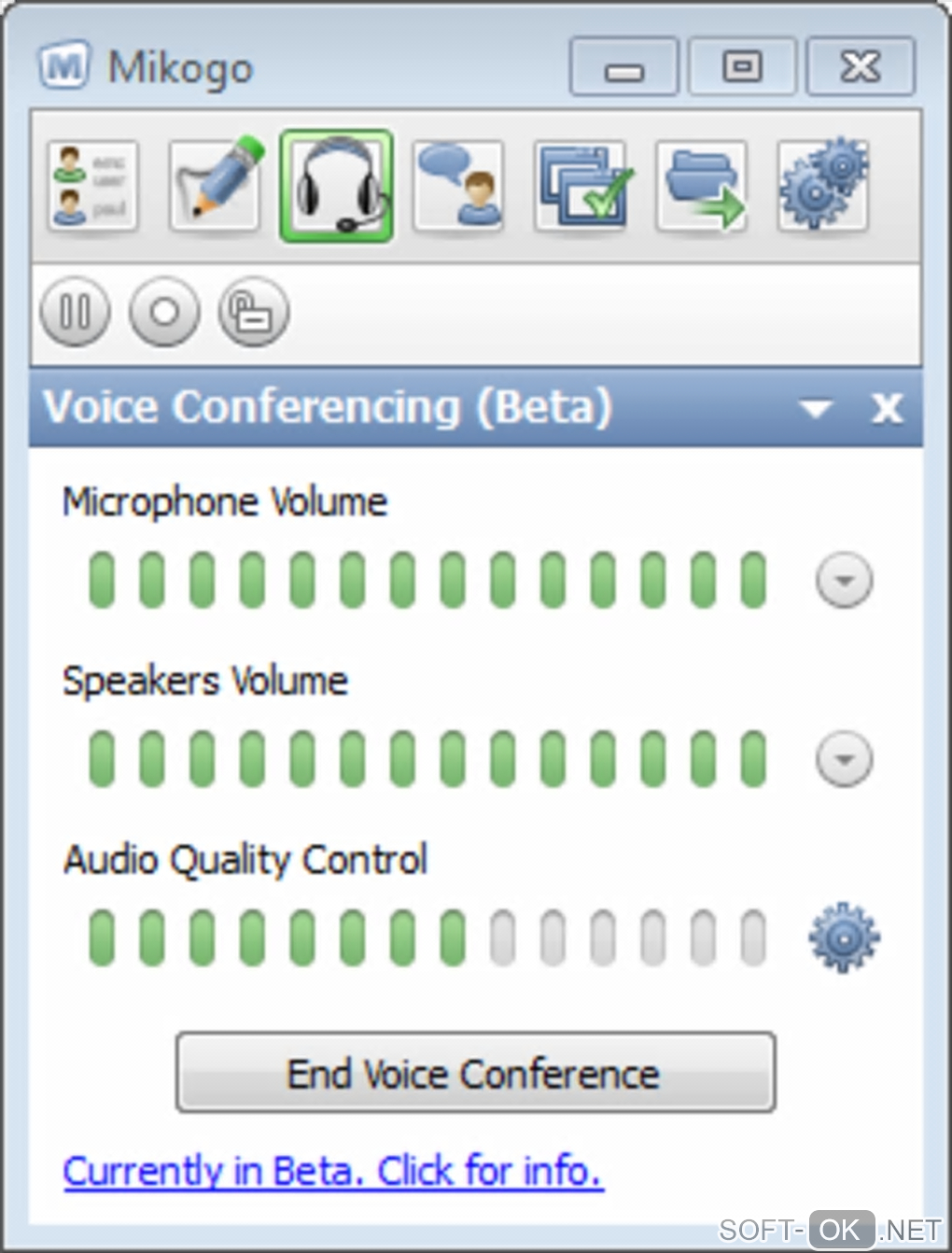The image size is (952, 1253).
Task: Open Audio Quality Control gear settings
Action: click(844, 937)
